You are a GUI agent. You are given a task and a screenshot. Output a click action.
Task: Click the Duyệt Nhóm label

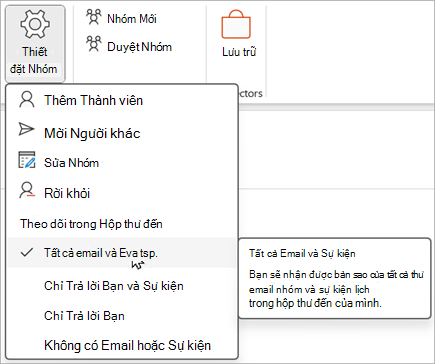pos(139,47)
